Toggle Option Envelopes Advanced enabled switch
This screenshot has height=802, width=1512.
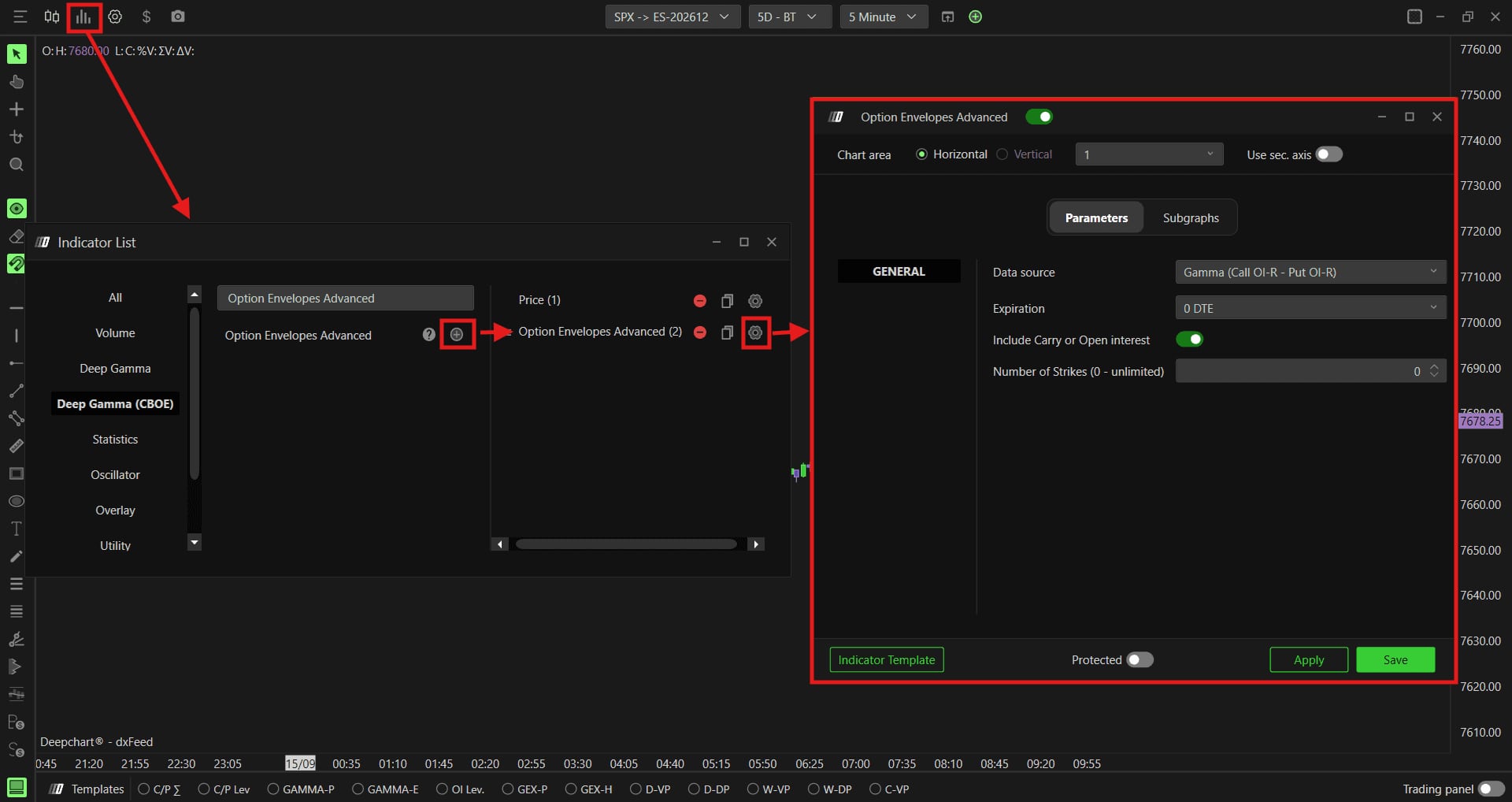point(1039,117)
